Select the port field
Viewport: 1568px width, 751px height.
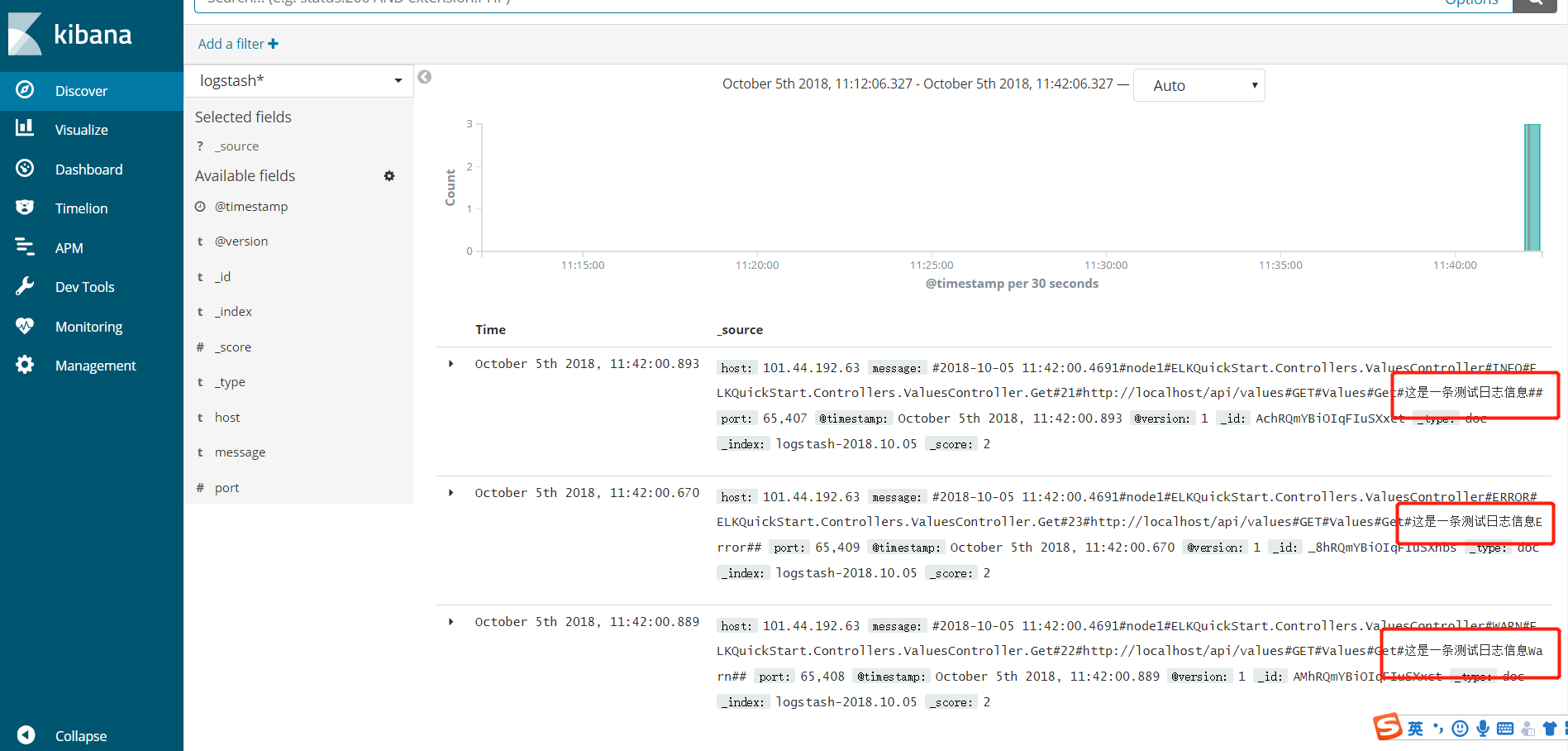point(227,488)
